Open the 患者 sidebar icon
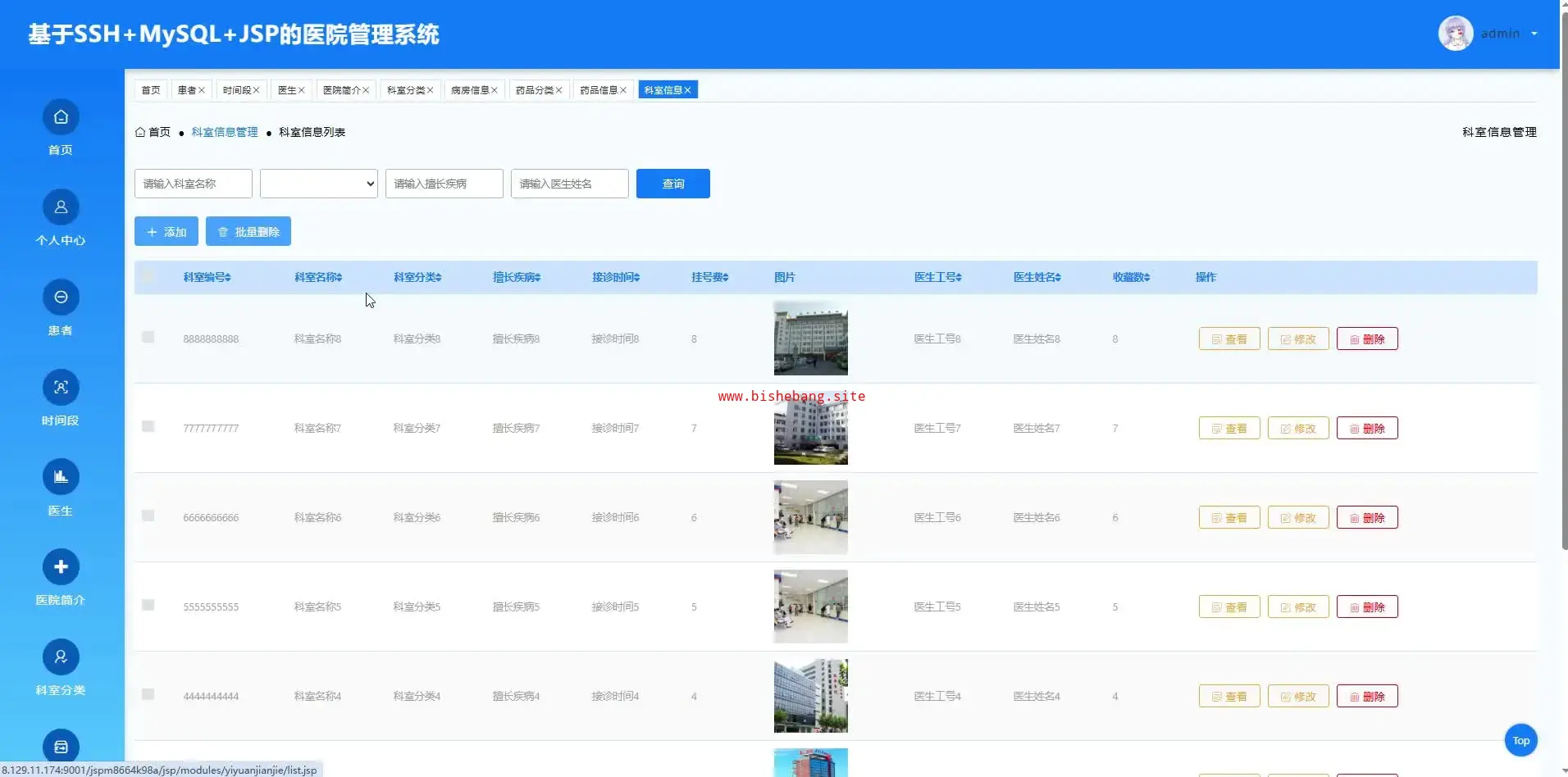 [61, 298]
